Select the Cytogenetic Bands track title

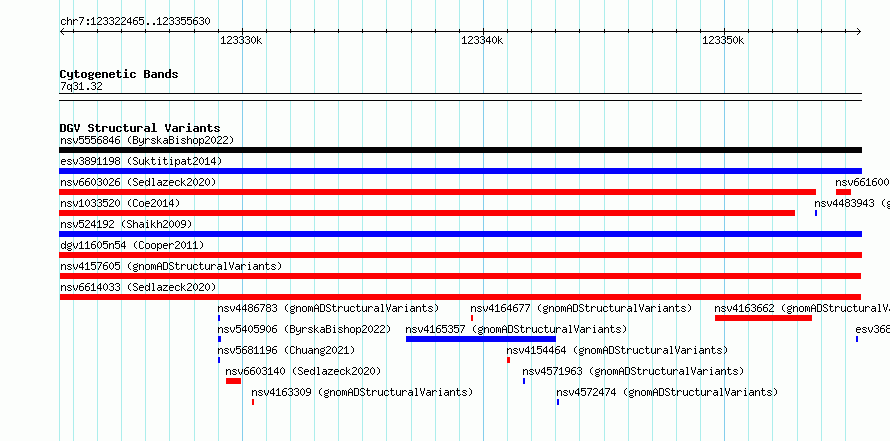point(119,74)
